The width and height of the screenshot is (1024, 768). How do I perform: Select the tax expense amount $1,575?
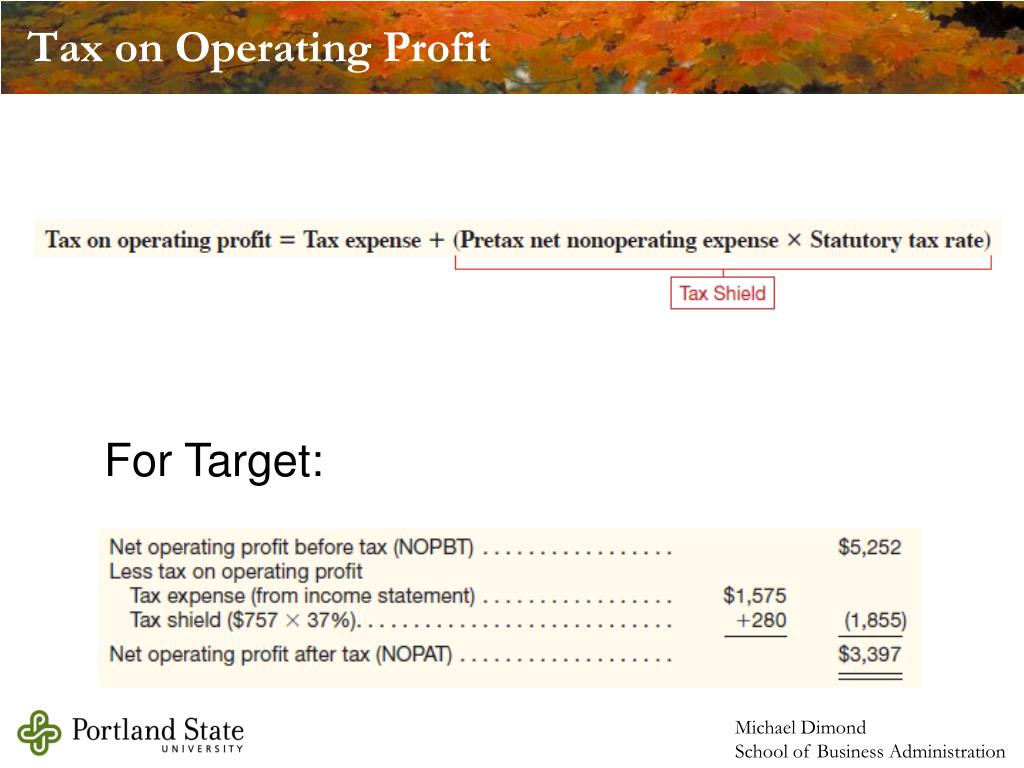(x=754, y=596)
